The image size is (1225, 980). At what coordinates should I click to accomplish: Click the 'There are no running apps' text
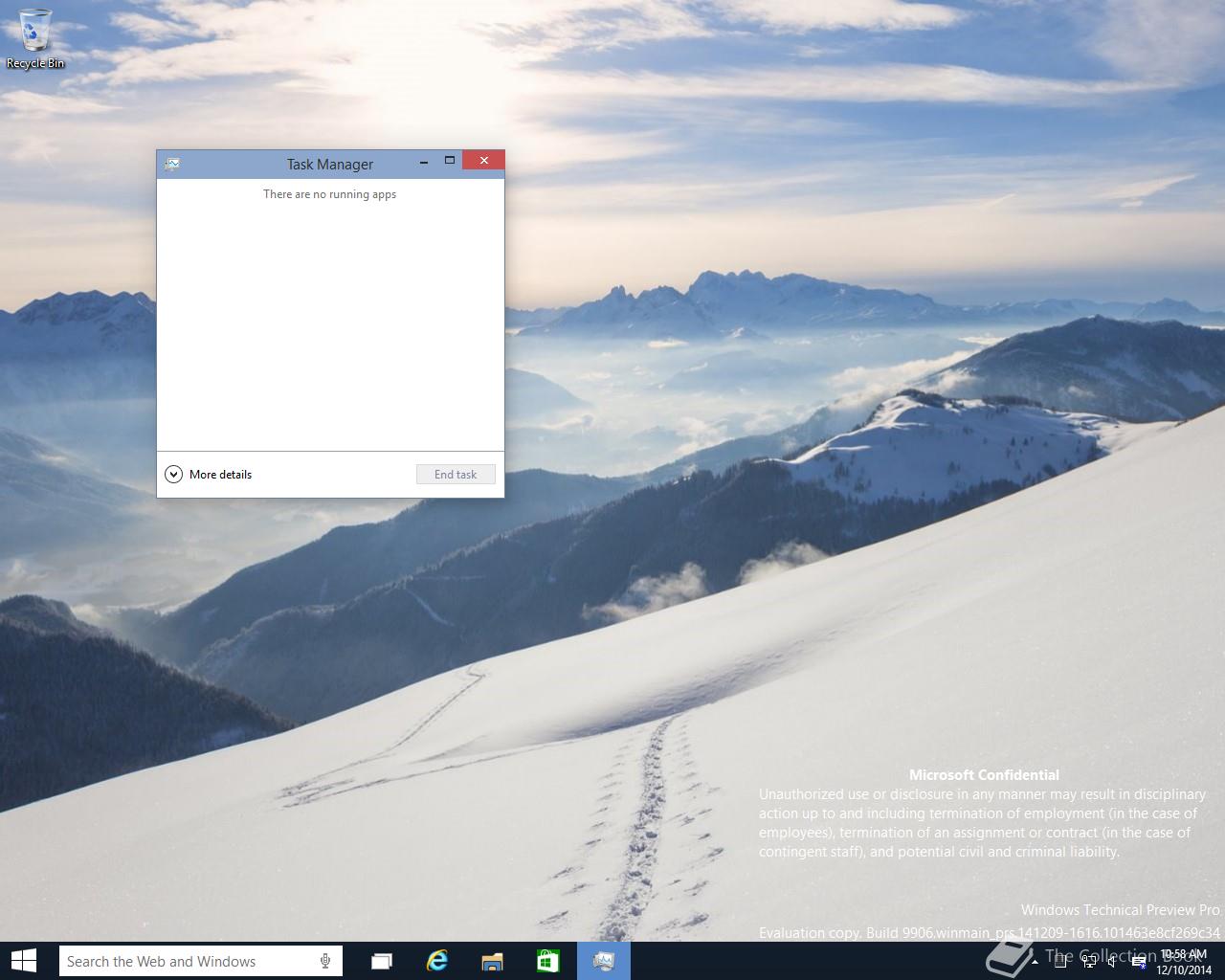tap(330, 194)
